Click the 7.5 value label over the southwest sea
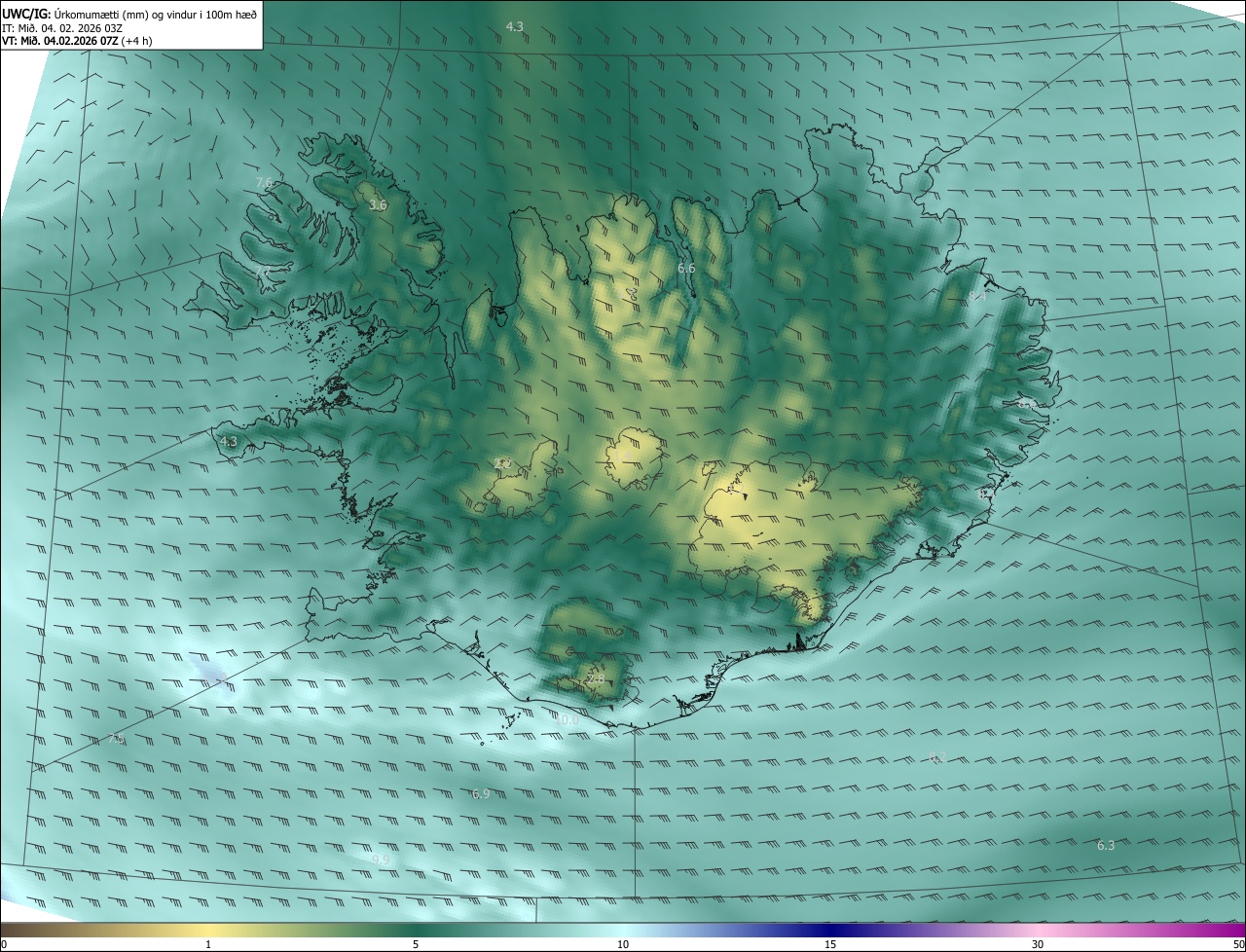1246x952 pixels. click(x=116, y=739)
